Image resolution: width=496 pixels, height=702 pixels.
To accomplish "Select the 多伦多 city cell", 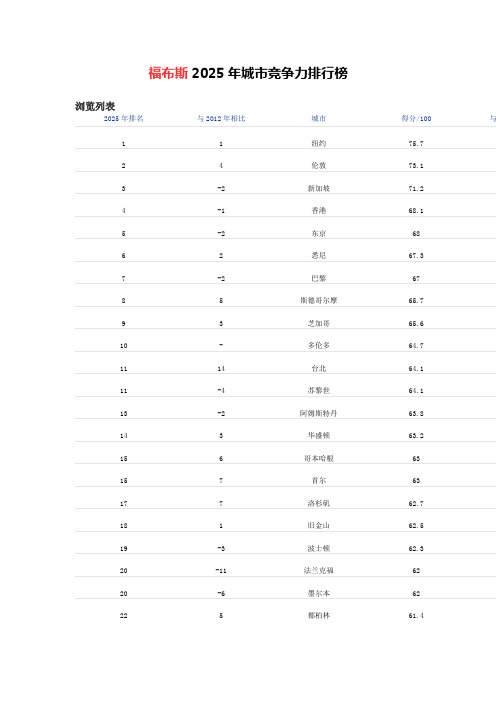I will tap(319, 346).
